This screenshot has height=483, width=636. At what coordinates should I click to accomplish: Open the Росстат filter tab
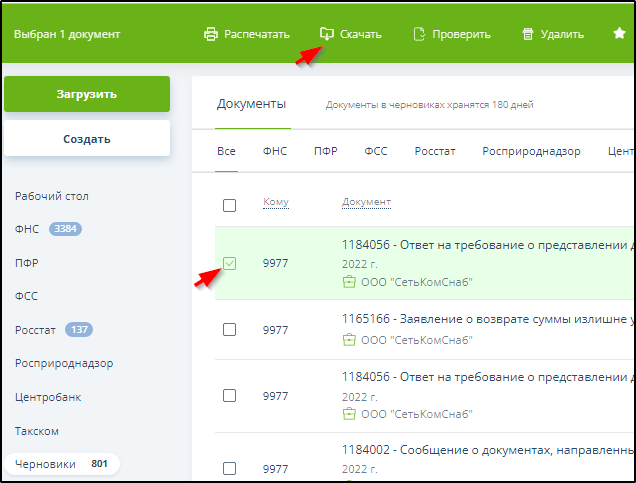(x=435, y=152)
